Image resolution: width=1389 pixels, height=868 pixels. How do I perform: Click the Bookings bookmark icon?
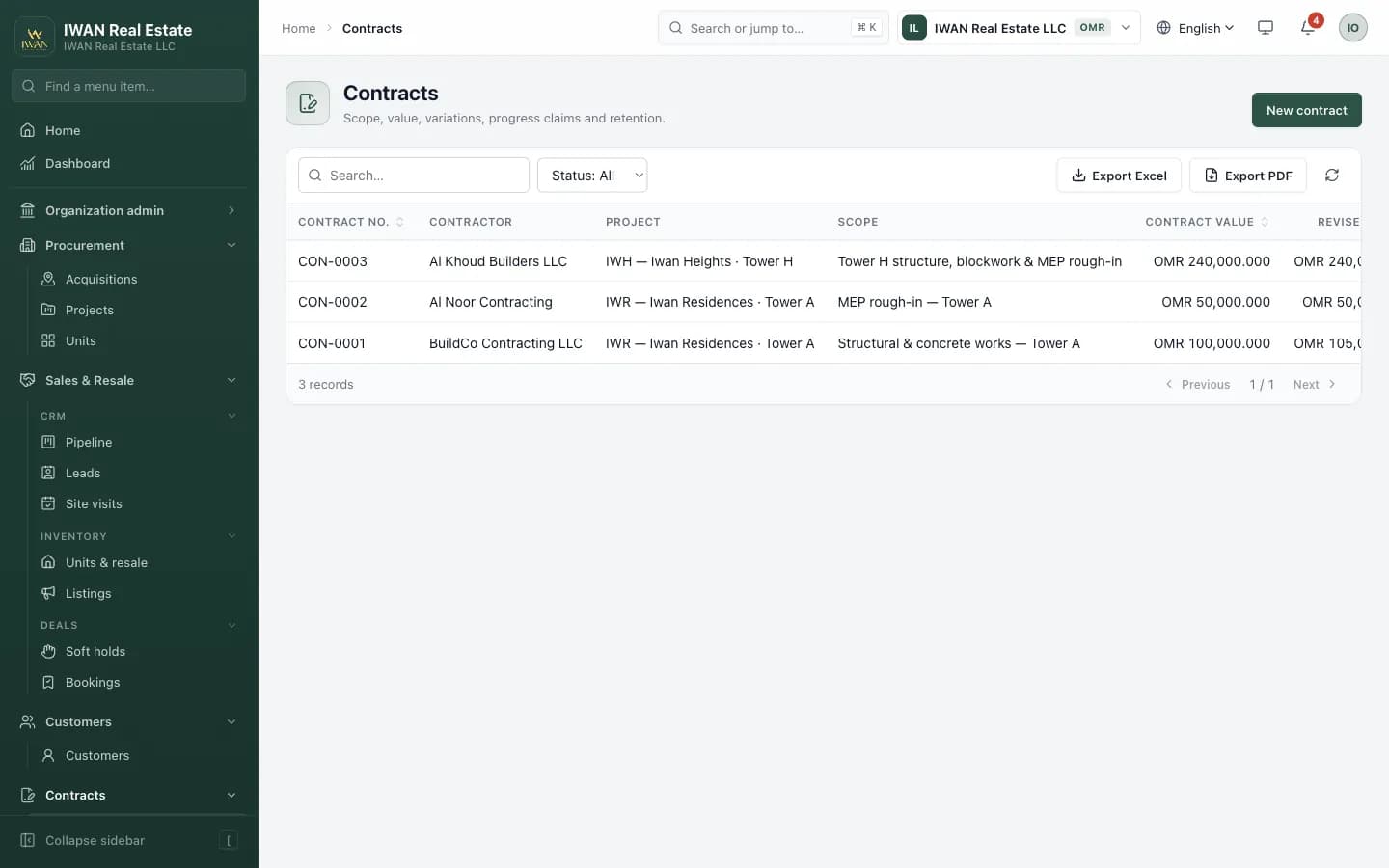pos(48,682)
